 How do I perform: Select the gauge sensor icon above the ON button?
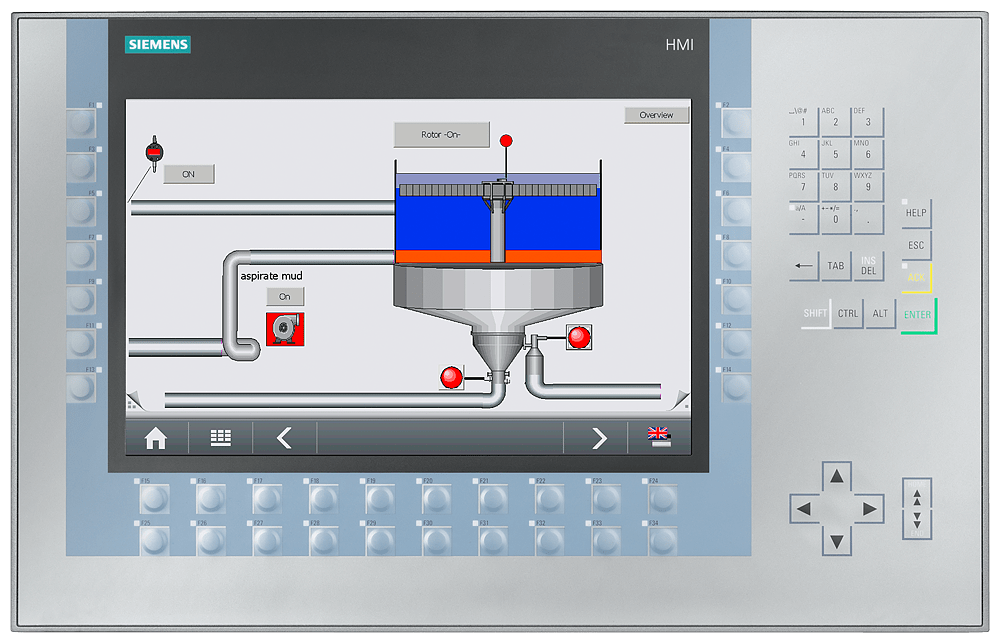[154, 151]
